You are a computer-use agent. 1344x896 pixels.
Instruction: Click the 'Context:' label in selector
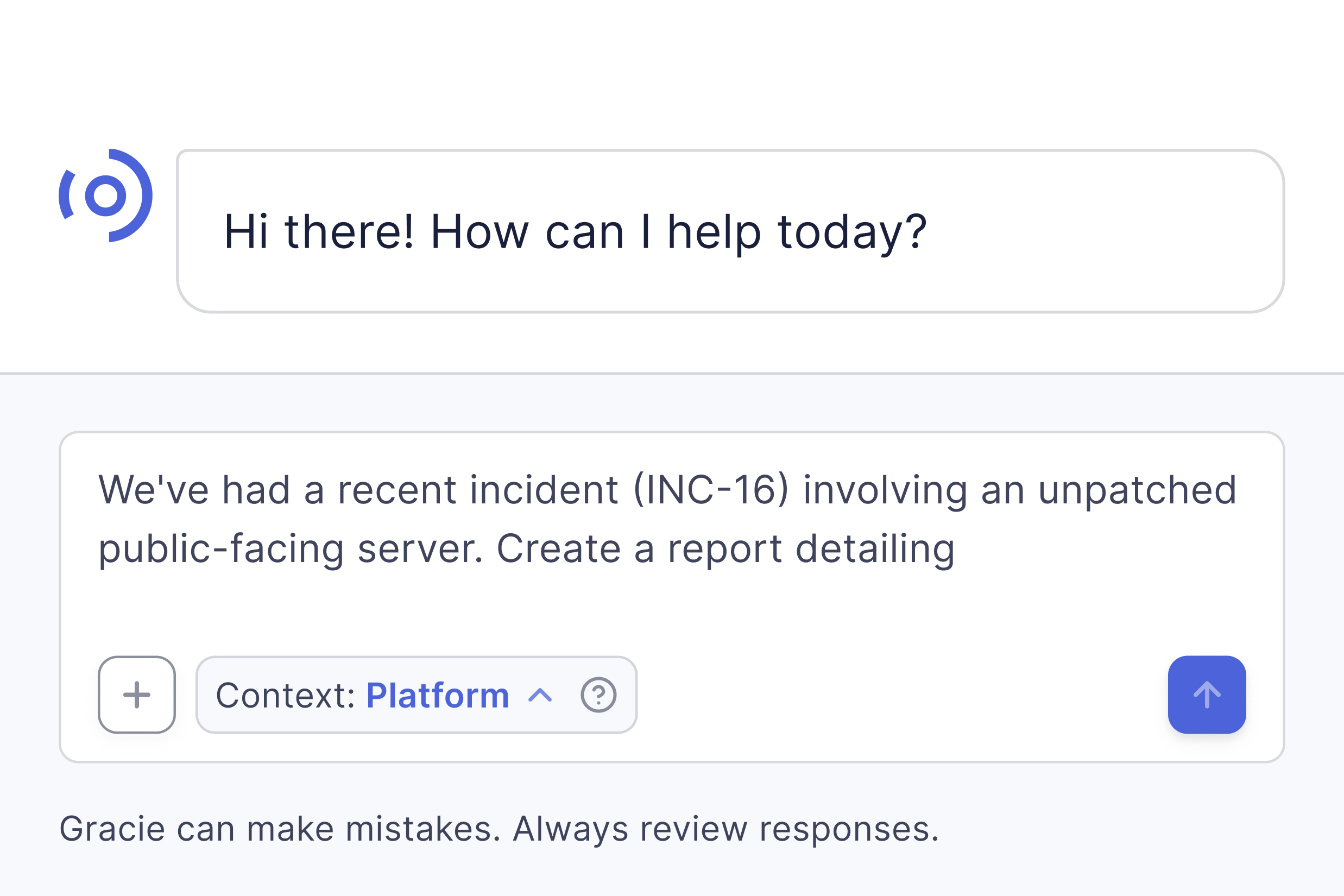[285, 696]
